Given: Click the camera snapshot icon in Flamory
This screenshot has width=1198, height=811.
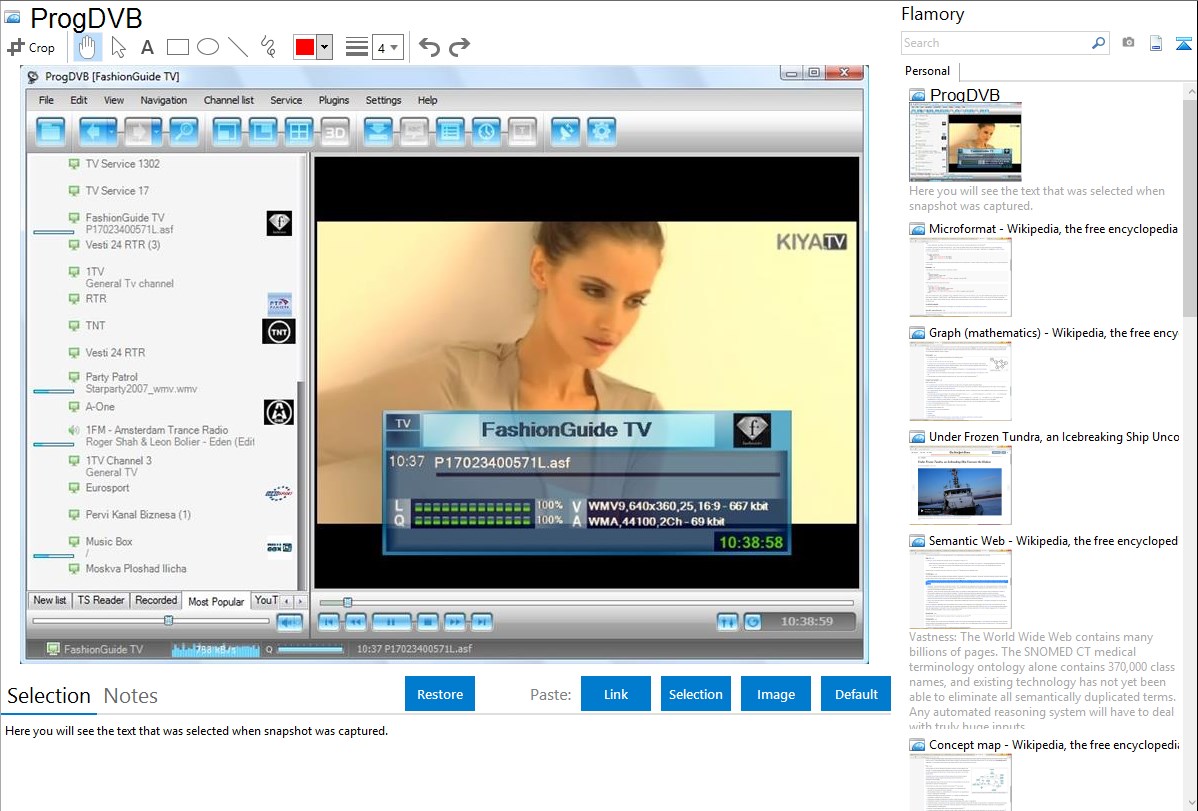Looking at the screenshot, I should point(1128,43).
